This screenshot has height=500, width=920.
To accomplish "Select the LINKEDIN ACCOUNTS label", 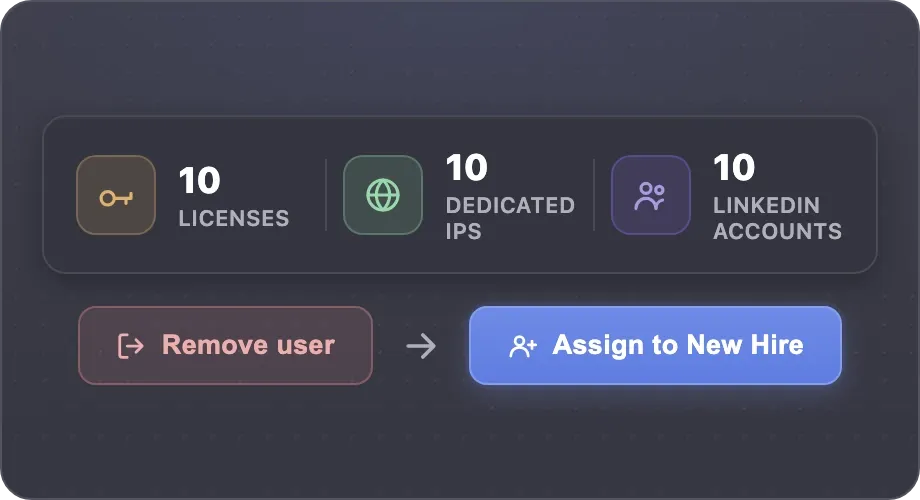I will (x=777, y=218).
